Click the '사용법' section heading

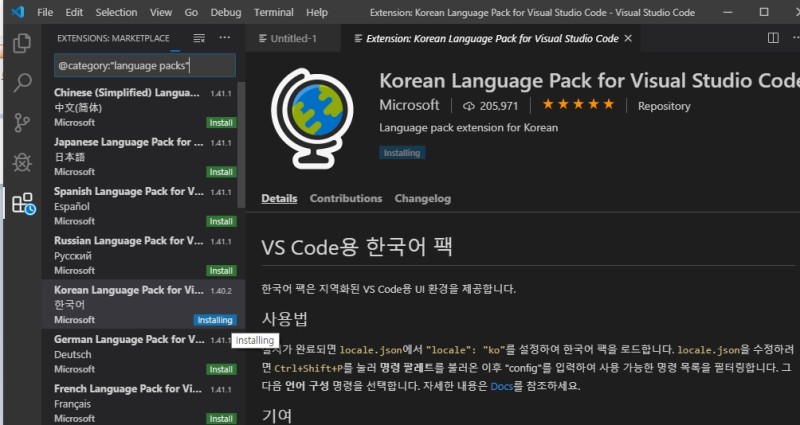tap(285, 319)
